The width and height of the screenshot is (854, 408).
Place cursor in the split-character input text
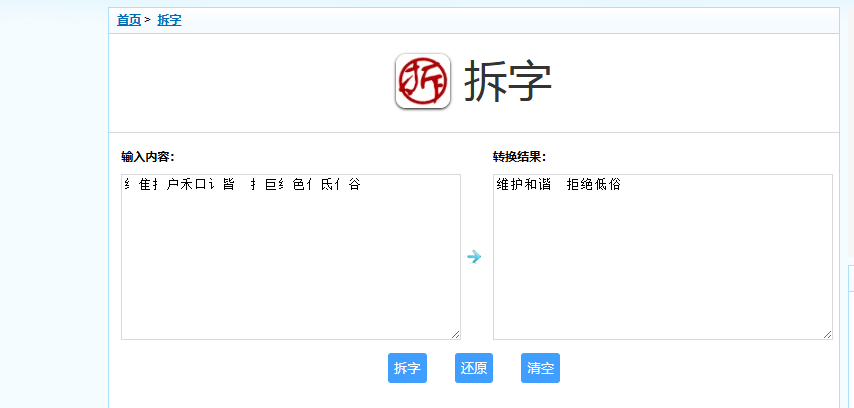coord(240,185)
